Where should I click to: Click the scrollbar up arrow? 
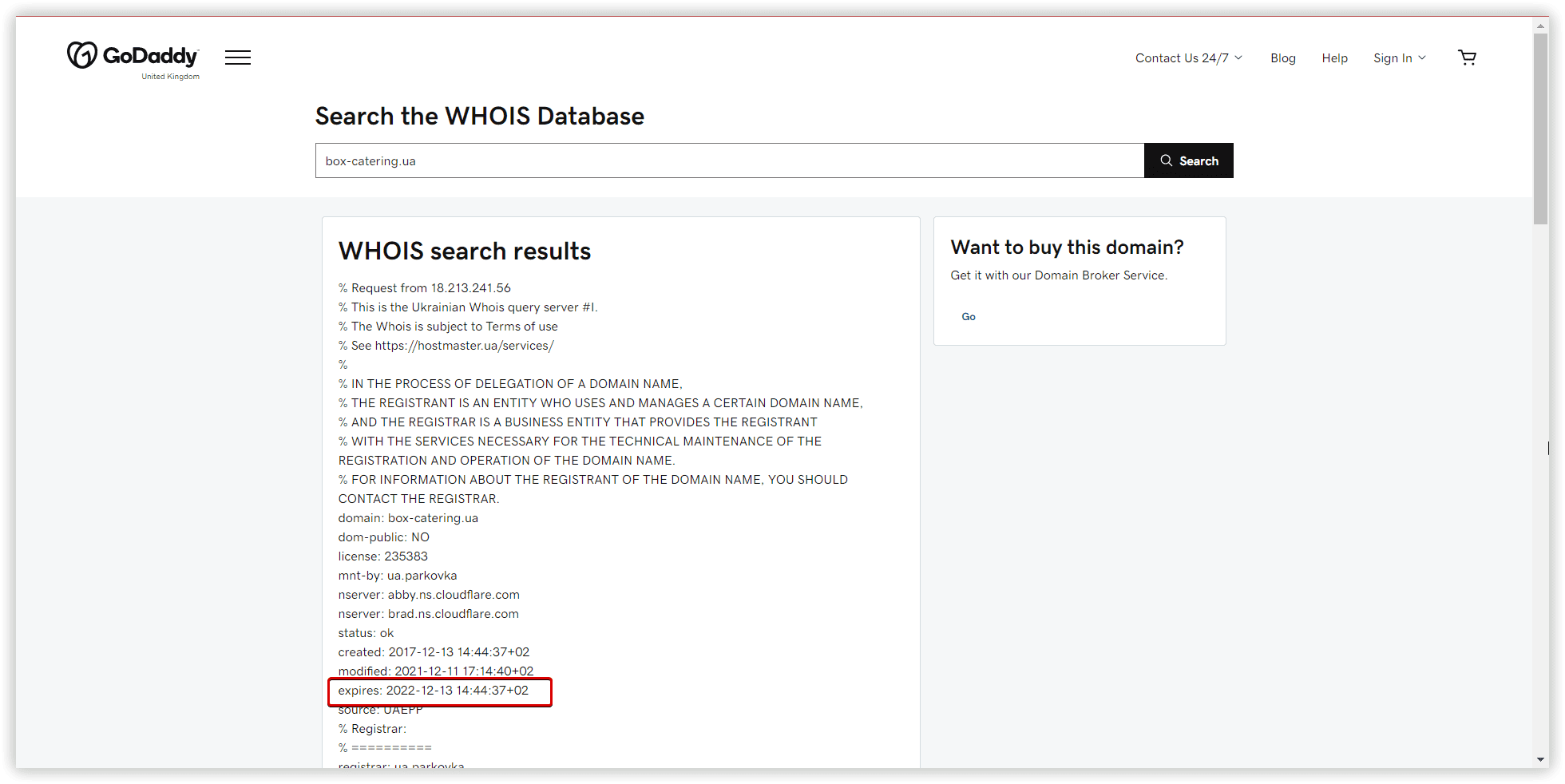1541,26
